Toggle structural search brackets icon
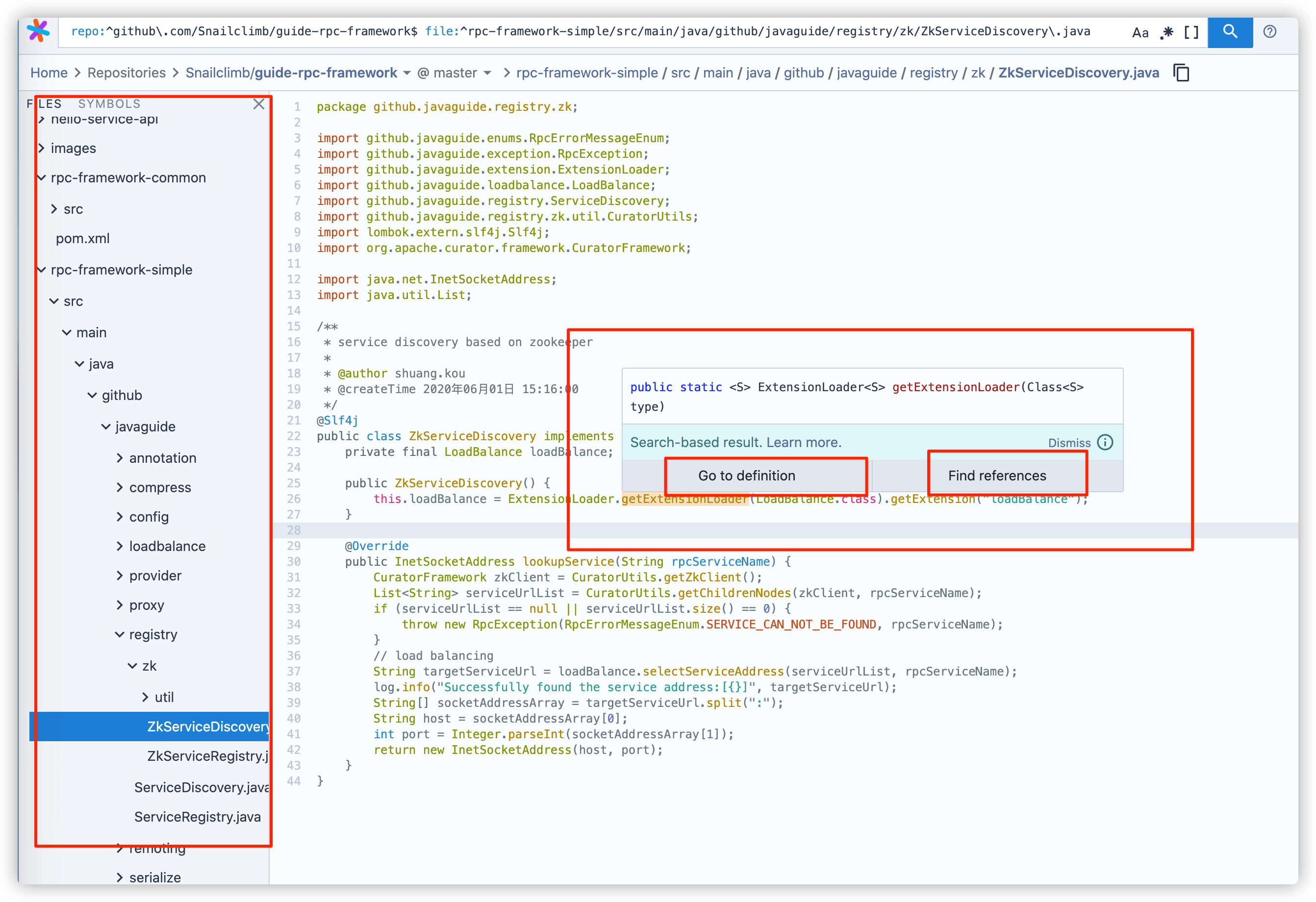This screenshot has width=1316, height=902. (x=1191, y=32)
